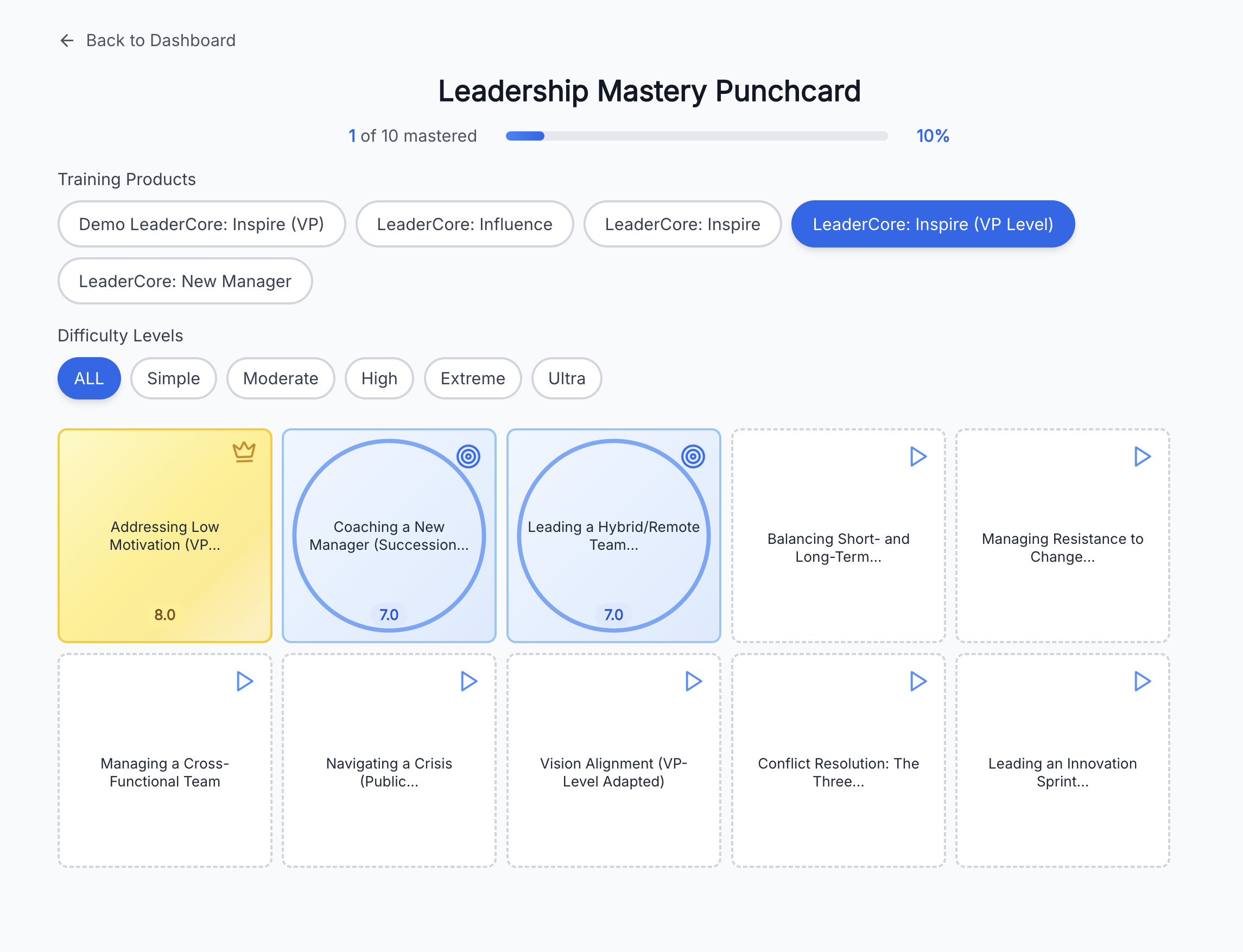
Task: Start the Navigating a Crisis scenario via its play icon
Action: coord(467,682)
